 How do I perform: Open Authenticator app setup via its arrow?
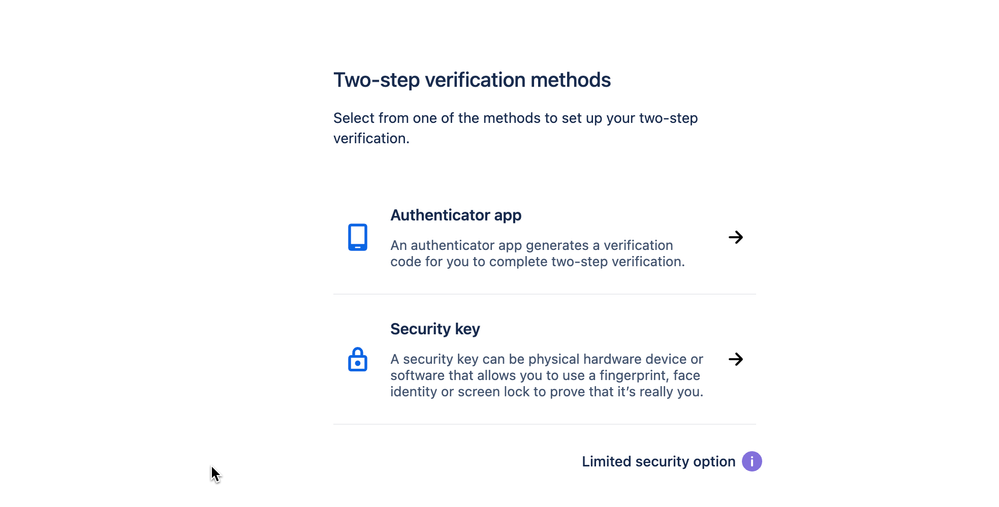click(x=735, y=237)
